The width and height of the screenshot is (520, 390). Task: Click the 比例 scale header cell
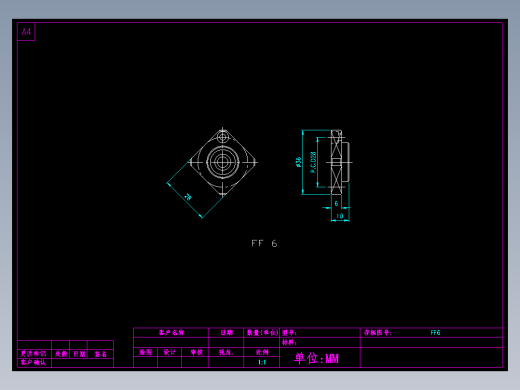tap(262, 352)
